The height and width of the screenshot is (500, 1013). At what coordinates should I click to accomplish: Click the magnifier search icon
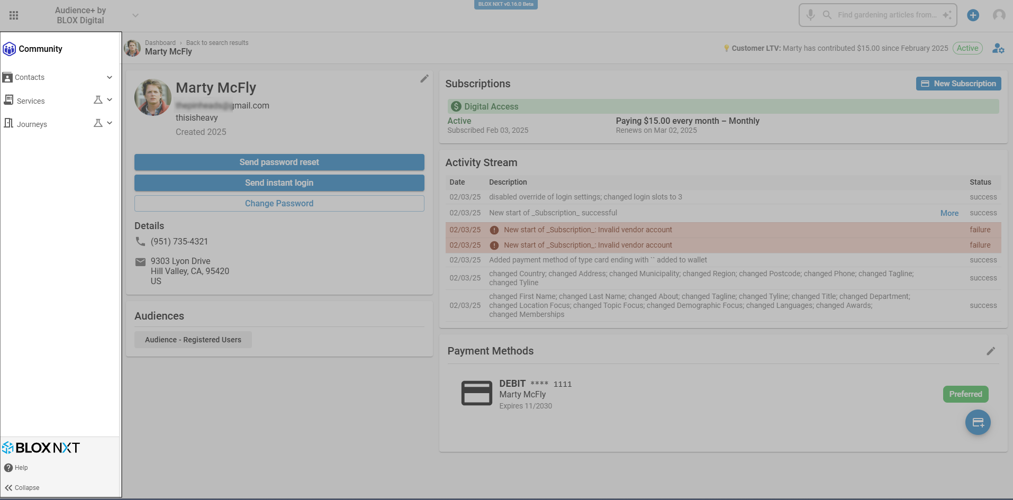pyautogui.click(x=826, y=15)
